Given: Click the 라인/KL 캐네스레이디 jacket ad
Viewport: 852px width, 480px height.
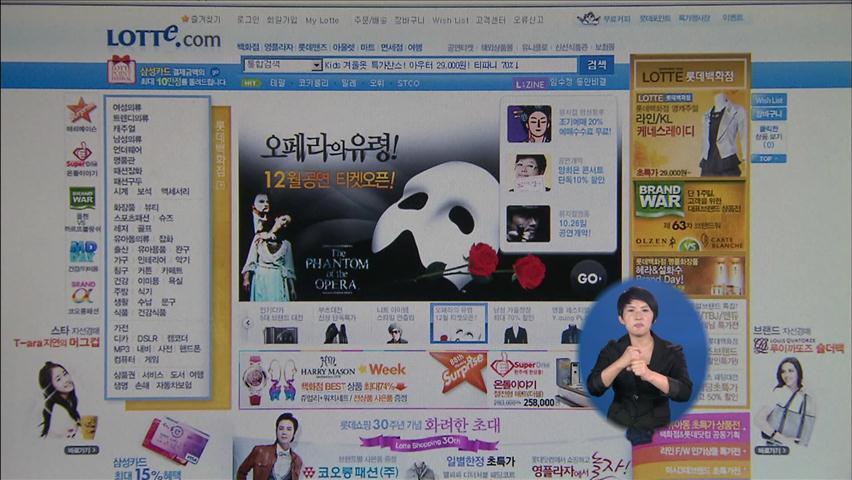Looking at the screenshot, I should (690, 134).
